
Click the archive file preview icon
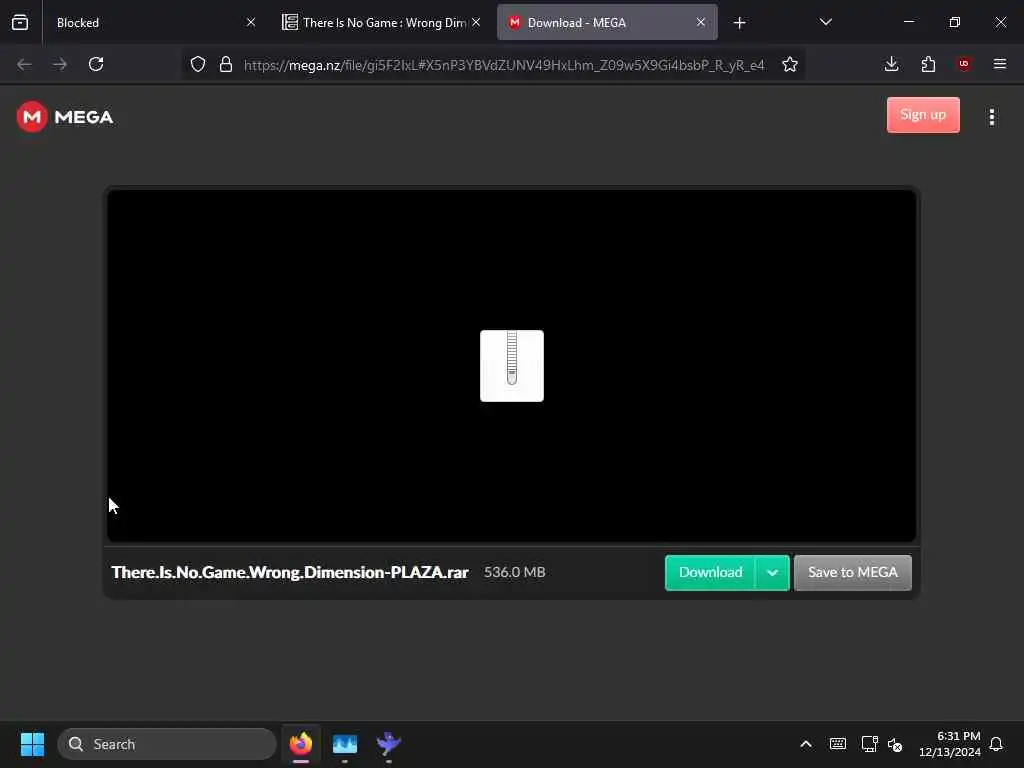(511, 366)
